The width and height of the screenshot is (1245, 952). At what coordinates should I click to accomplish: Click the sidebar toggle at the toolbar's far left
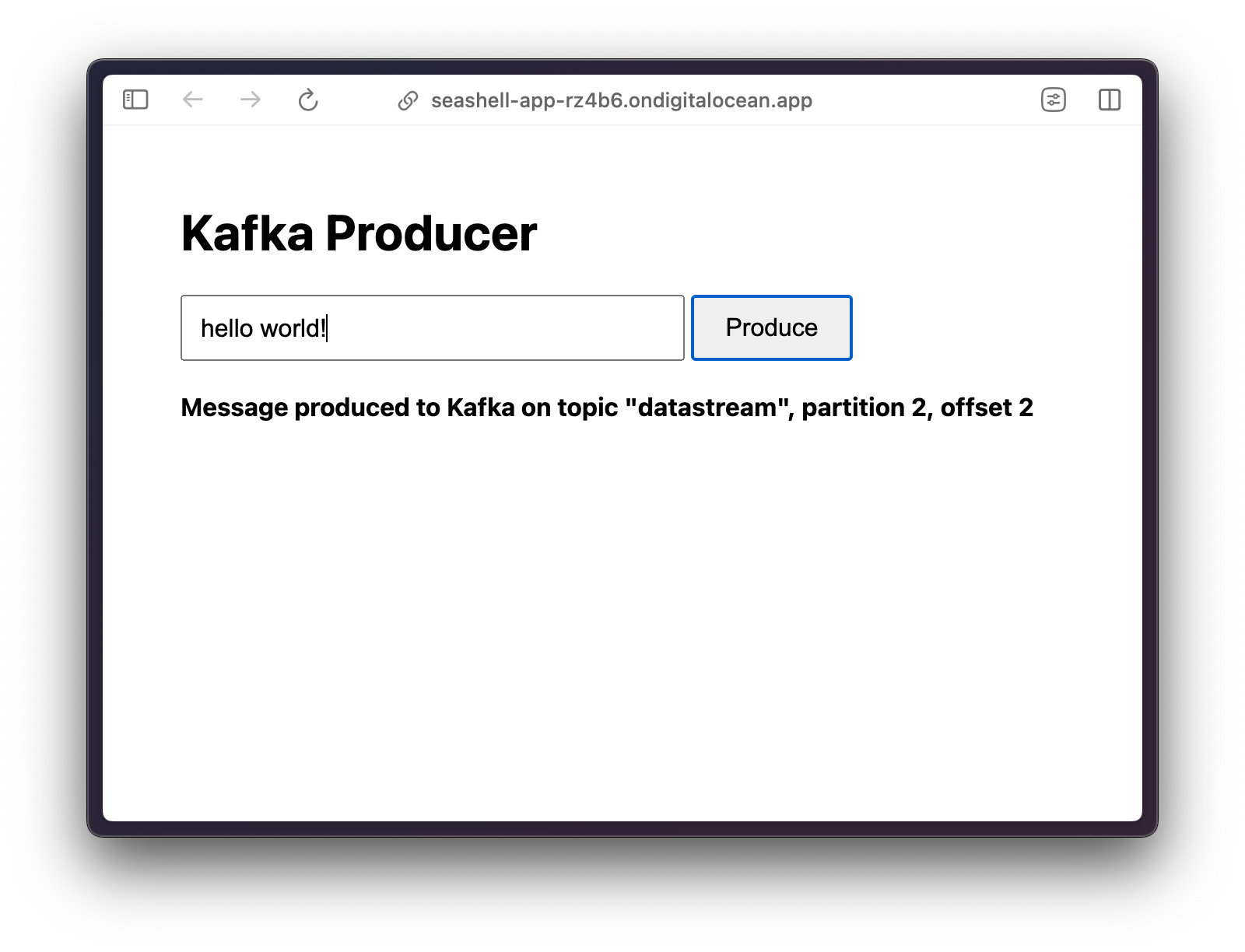tap(134, 100)
